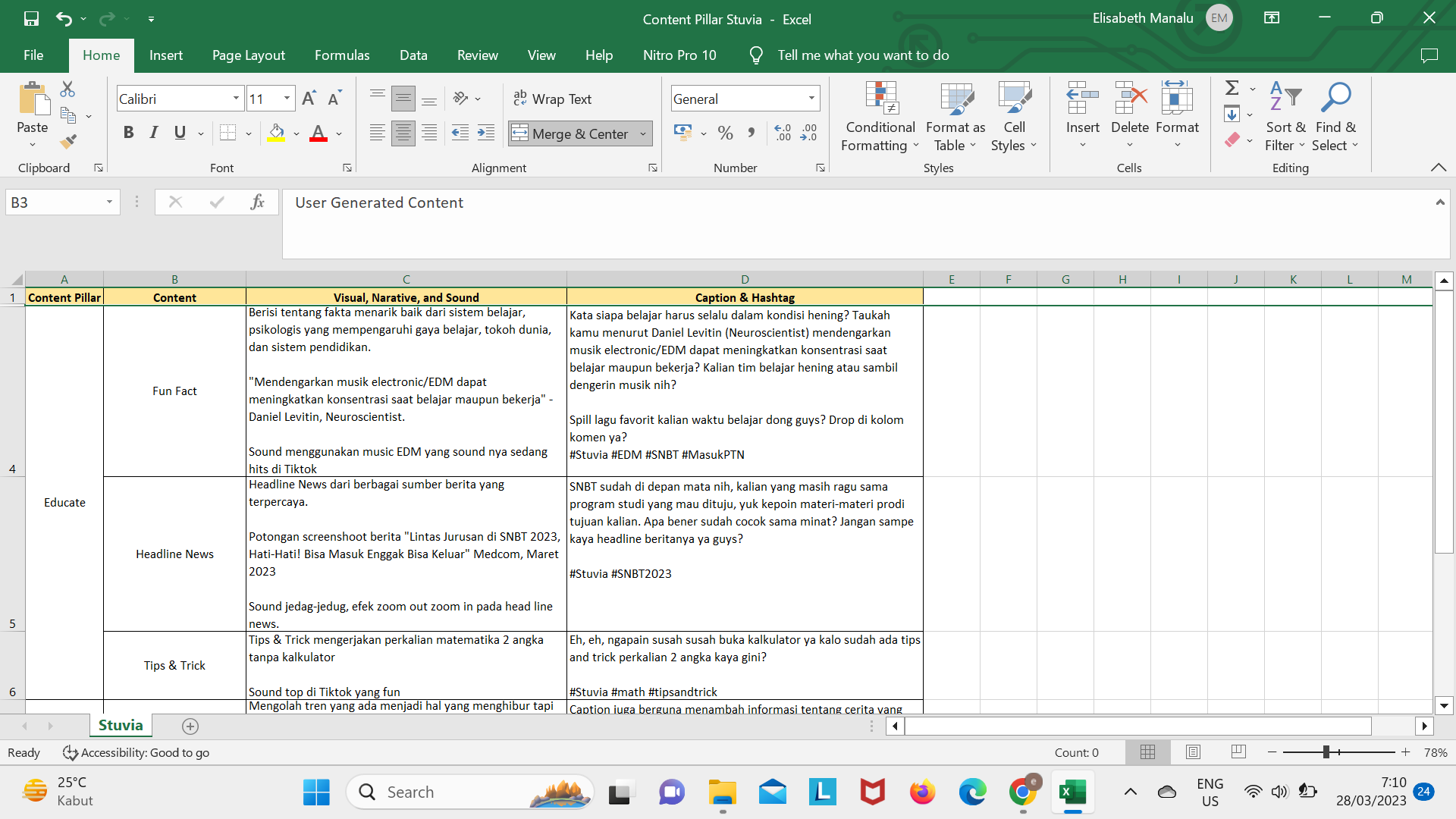The height and width of the screenshot is (819, 1456).
Task: Open the Insert ribbon tab
Action: [165, 55]
